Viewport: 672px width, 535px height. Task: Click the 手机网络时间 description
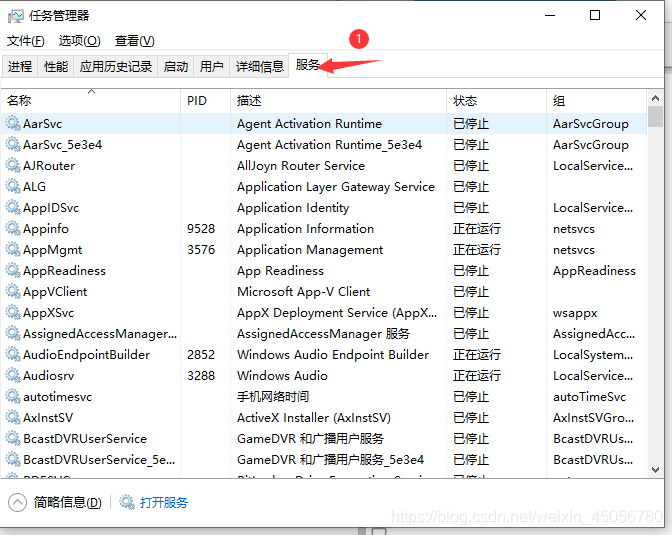[x=273, y=397]
